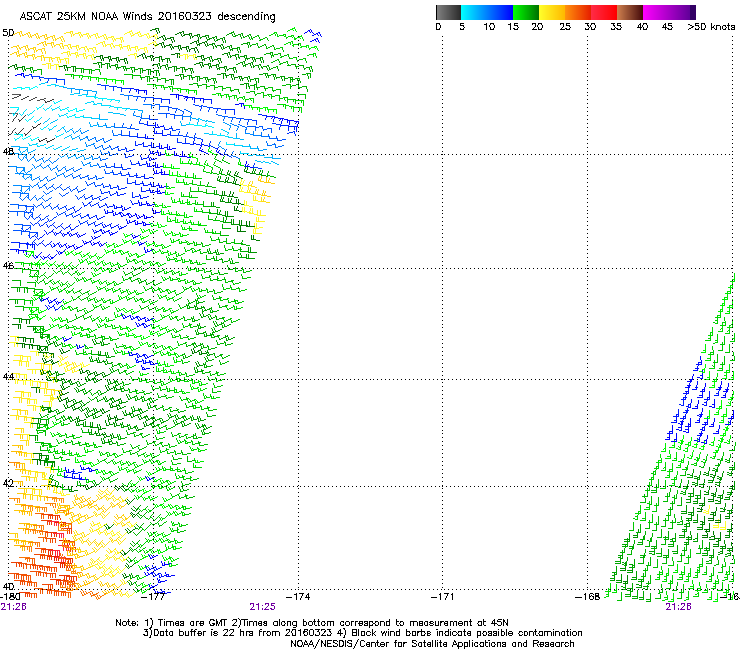The width and height of the screenshot is (740, 650).
Task: Select the cyan-to-blue 5-15 knots color segment
Action: 487,12
